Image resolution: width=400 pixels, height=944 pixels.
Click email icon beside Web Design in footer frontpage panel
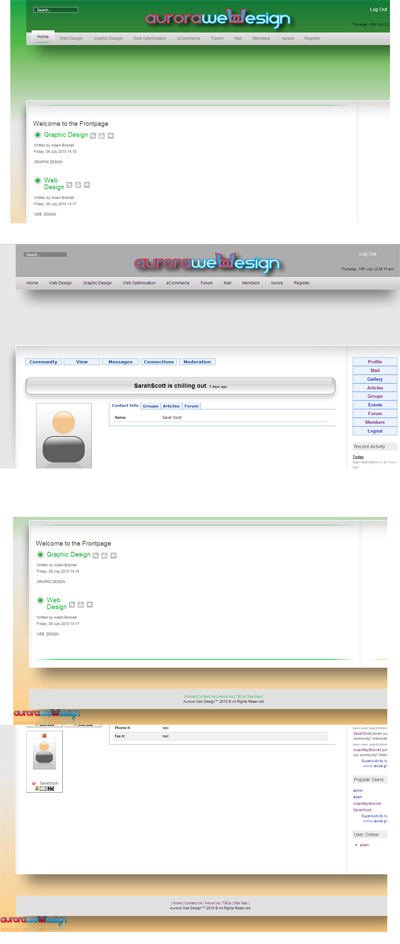(x=90, y=604)
